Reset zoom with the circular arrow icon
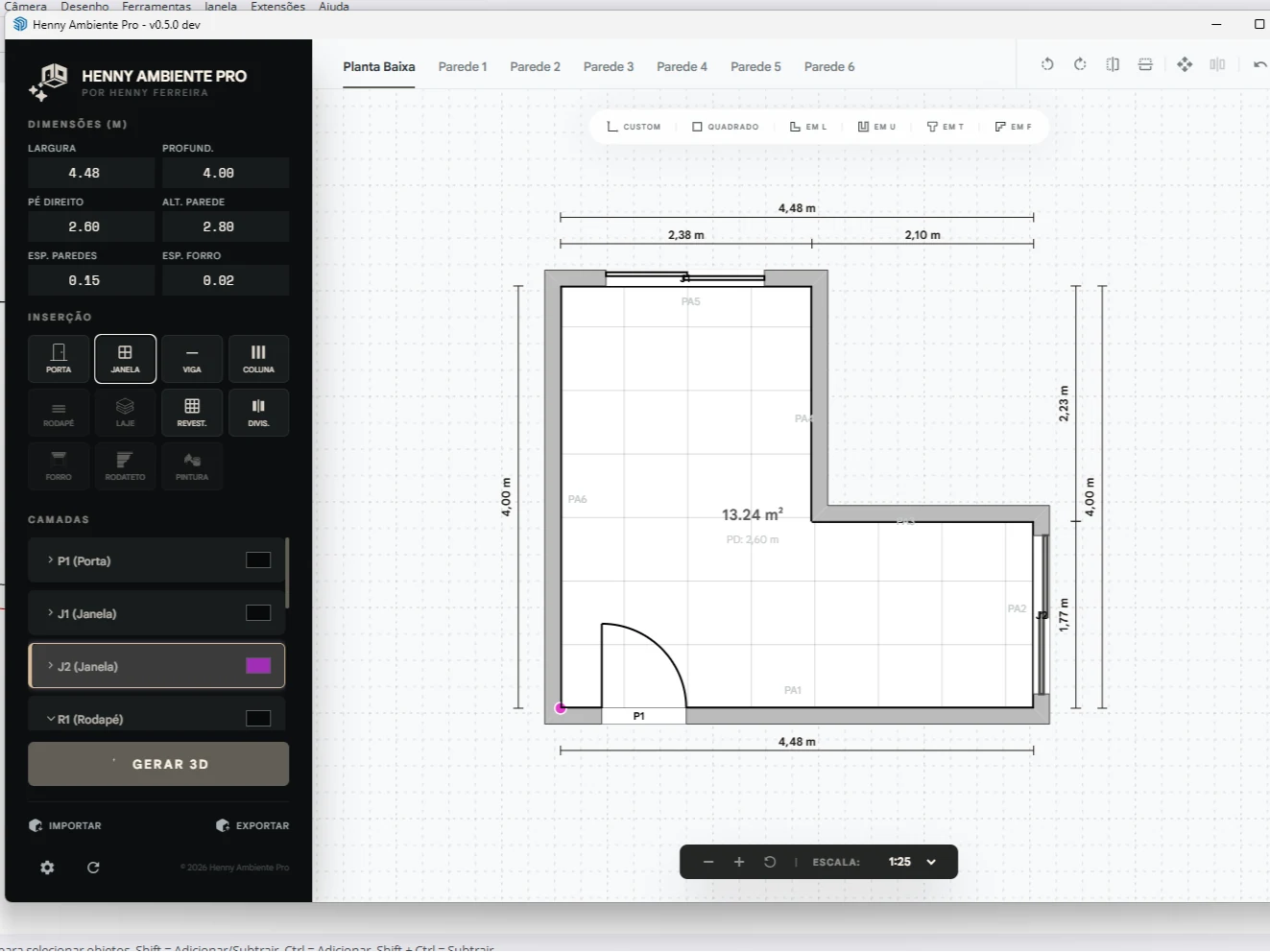The image size is (1270, 952). (770, 862)
